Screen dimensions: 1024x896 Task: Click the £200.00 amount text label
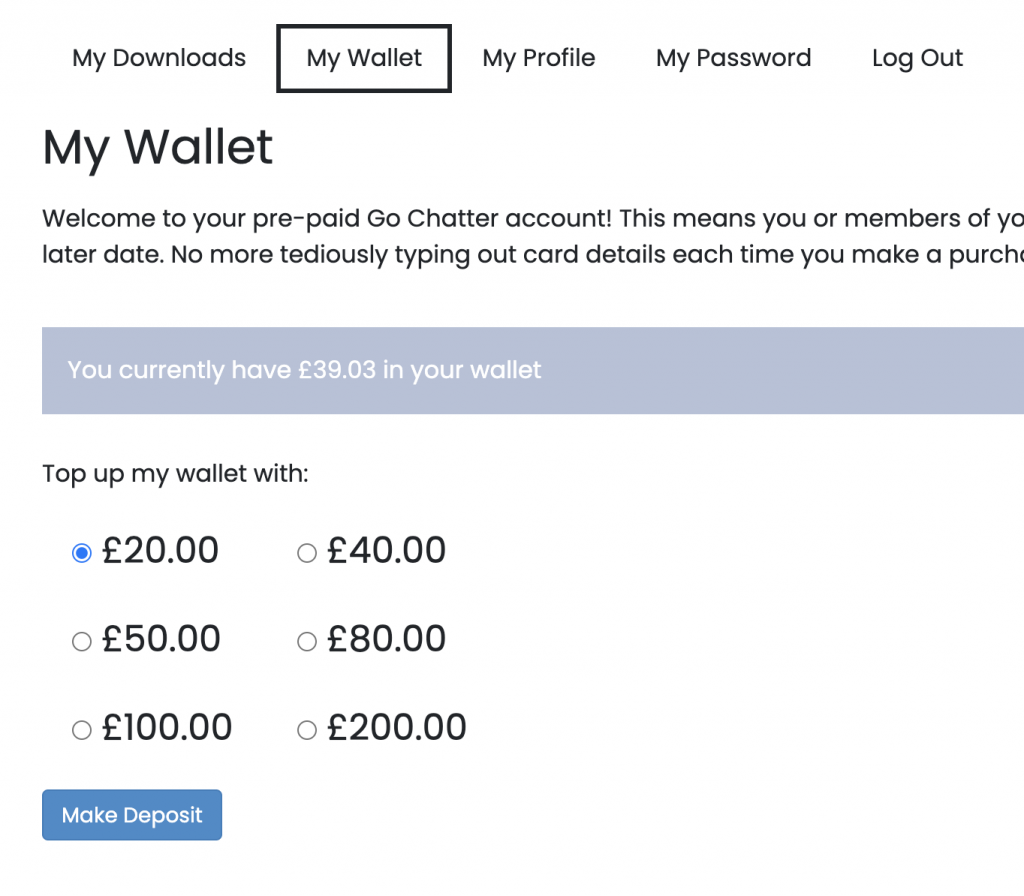tap(397, 727)
